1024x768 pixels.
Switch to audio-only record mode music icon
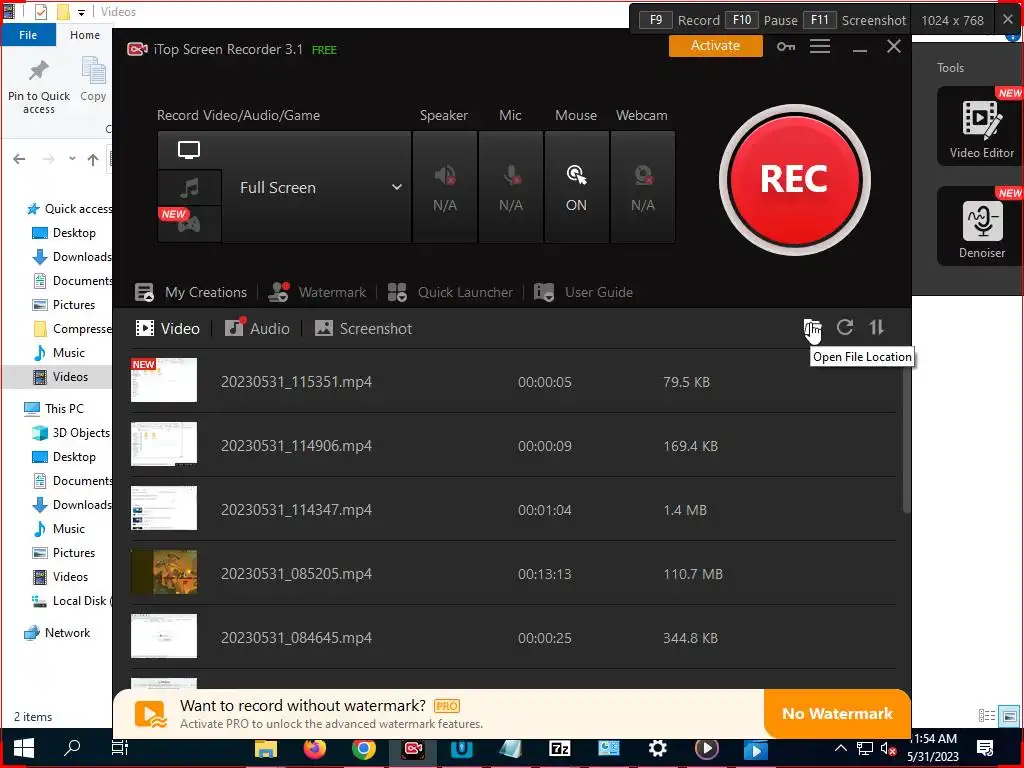click(x=189, y=189)
